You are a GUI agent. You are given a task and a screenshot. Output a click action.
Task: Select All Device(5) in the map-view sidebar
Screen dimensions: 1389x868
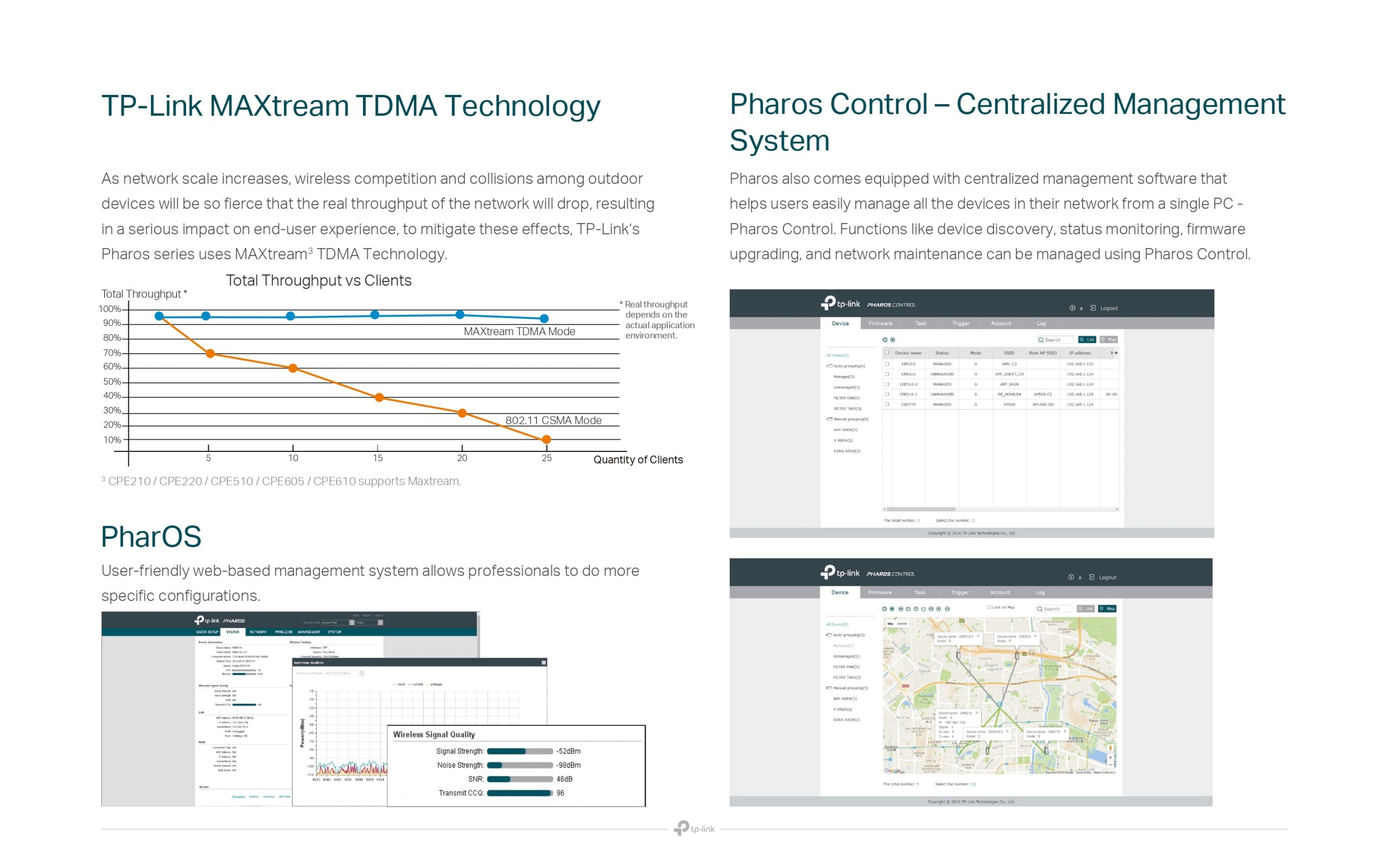pyautogui.click(x=837, y=624)
